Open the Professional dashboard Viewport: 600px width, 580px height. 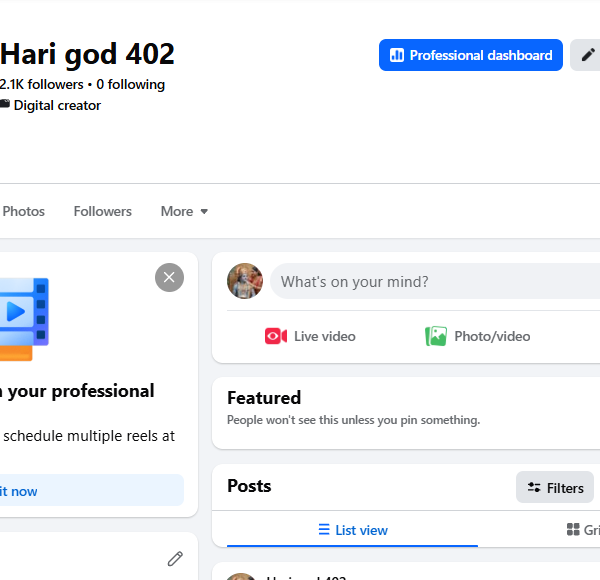coord(470,55)
